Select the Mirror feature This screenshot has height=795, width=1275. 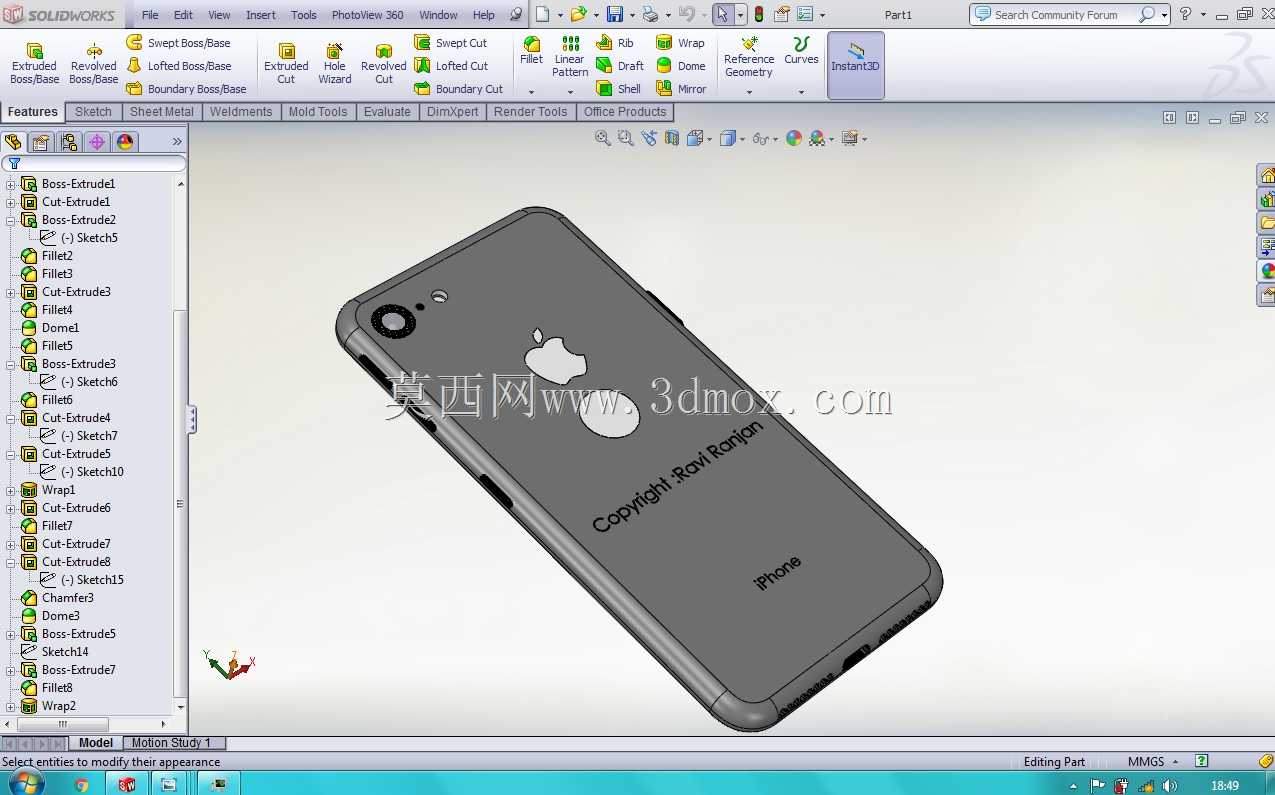[x=681, y=89]
